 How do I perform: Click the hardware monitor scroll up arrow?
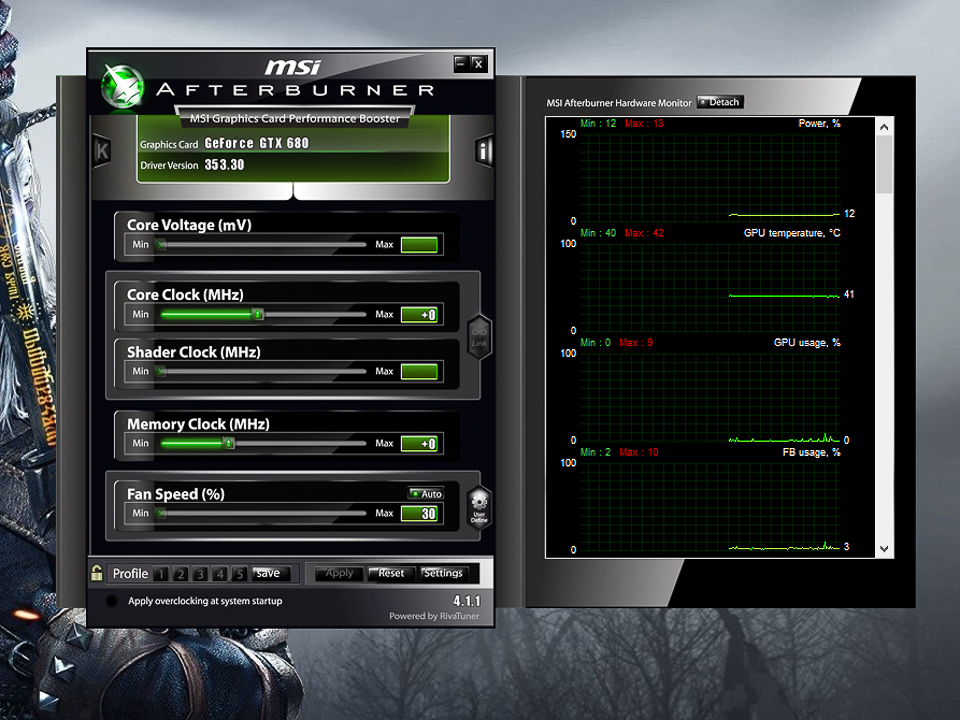point(884,127)
